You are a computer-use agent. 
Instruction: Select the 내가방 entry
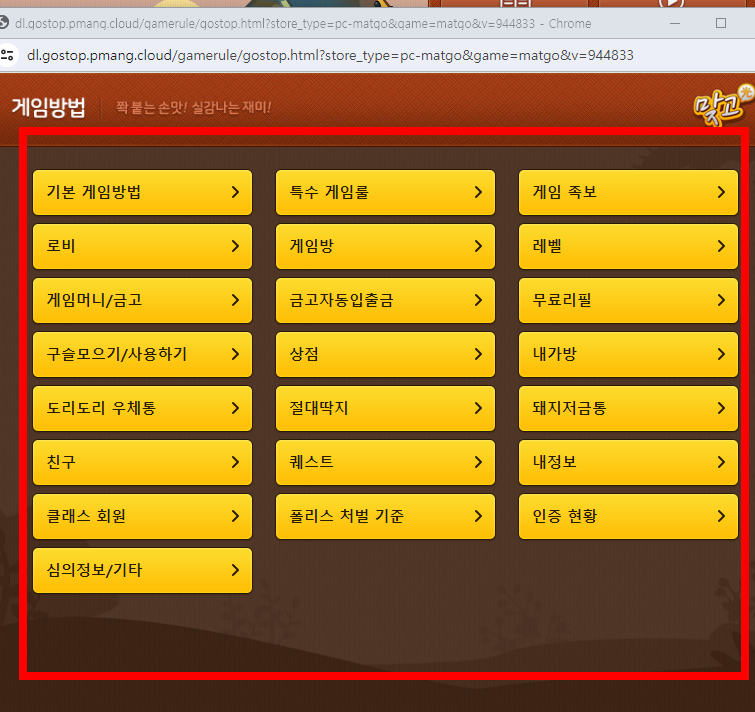[628, 354]
